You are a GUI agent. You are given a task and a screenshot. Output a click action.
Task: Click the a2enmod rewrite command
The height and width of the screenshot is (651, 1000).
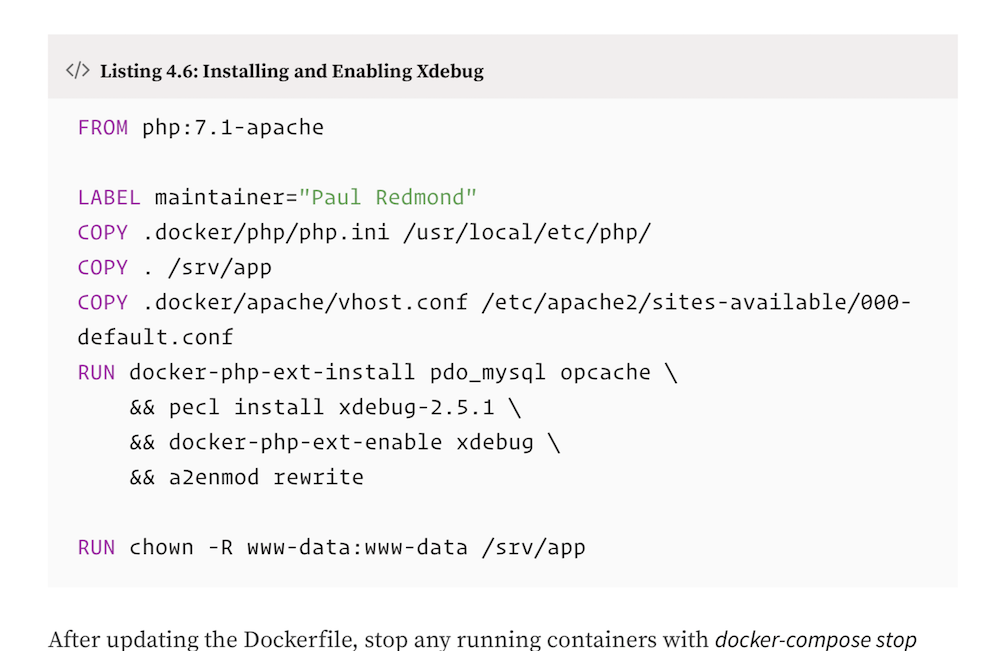click(x=267, y=478)
